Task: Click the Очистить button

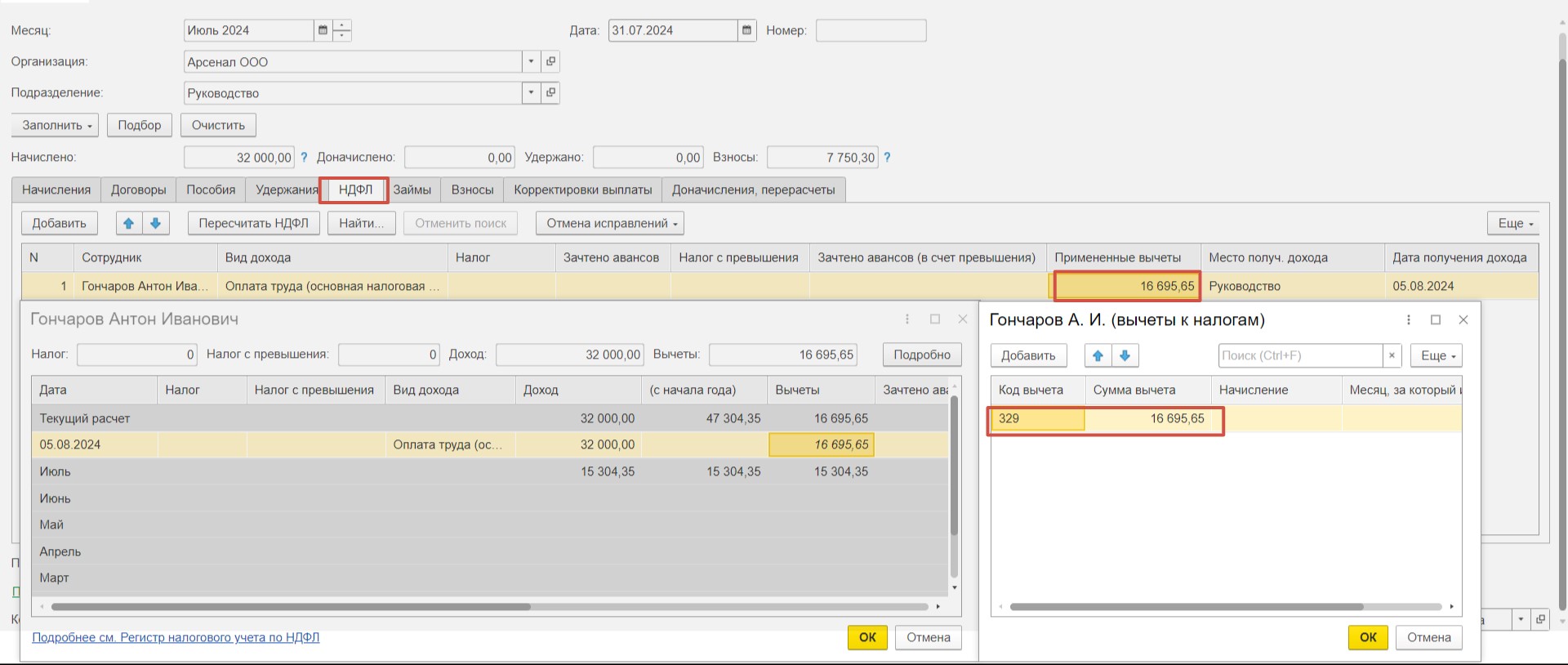Action: [x=218, y=125]
